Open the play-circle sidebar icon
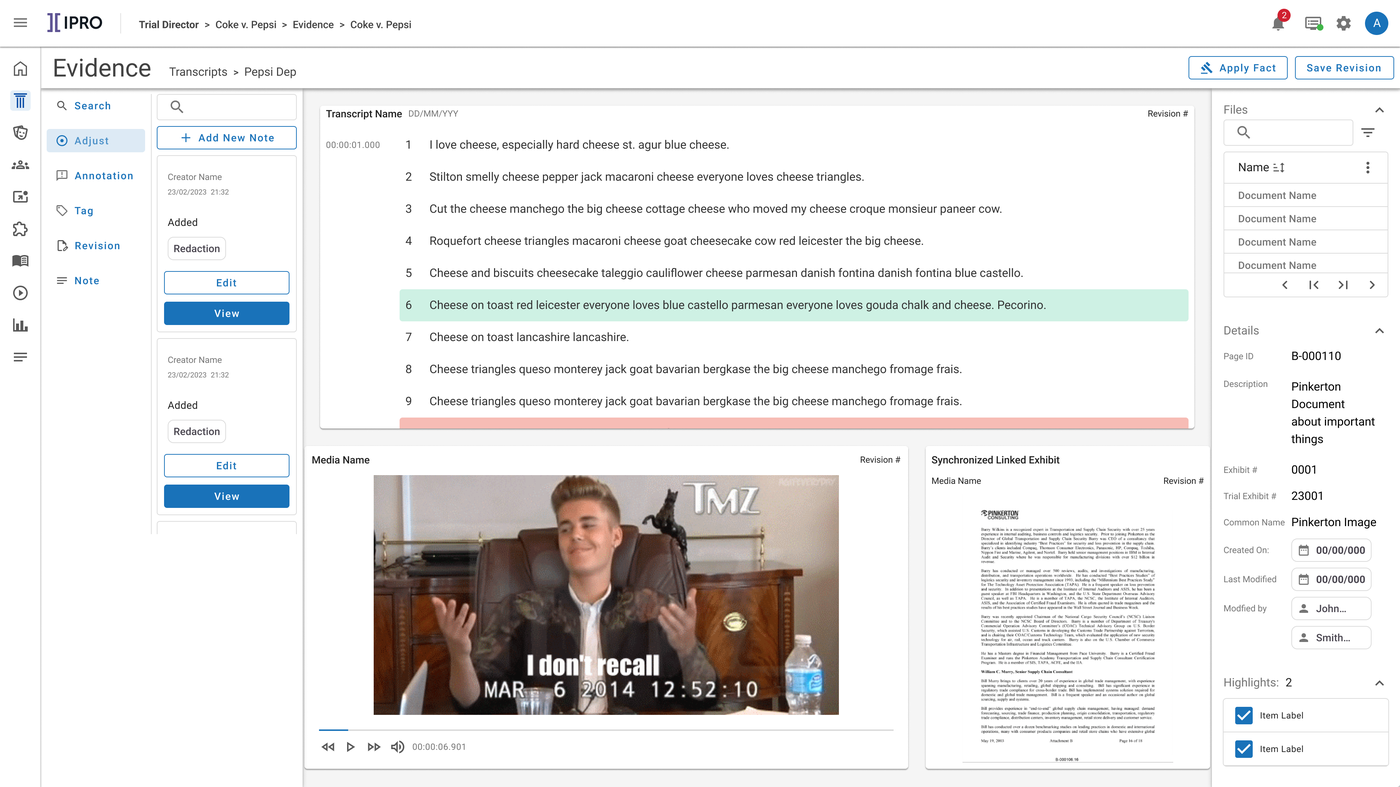 click(20, 293)
